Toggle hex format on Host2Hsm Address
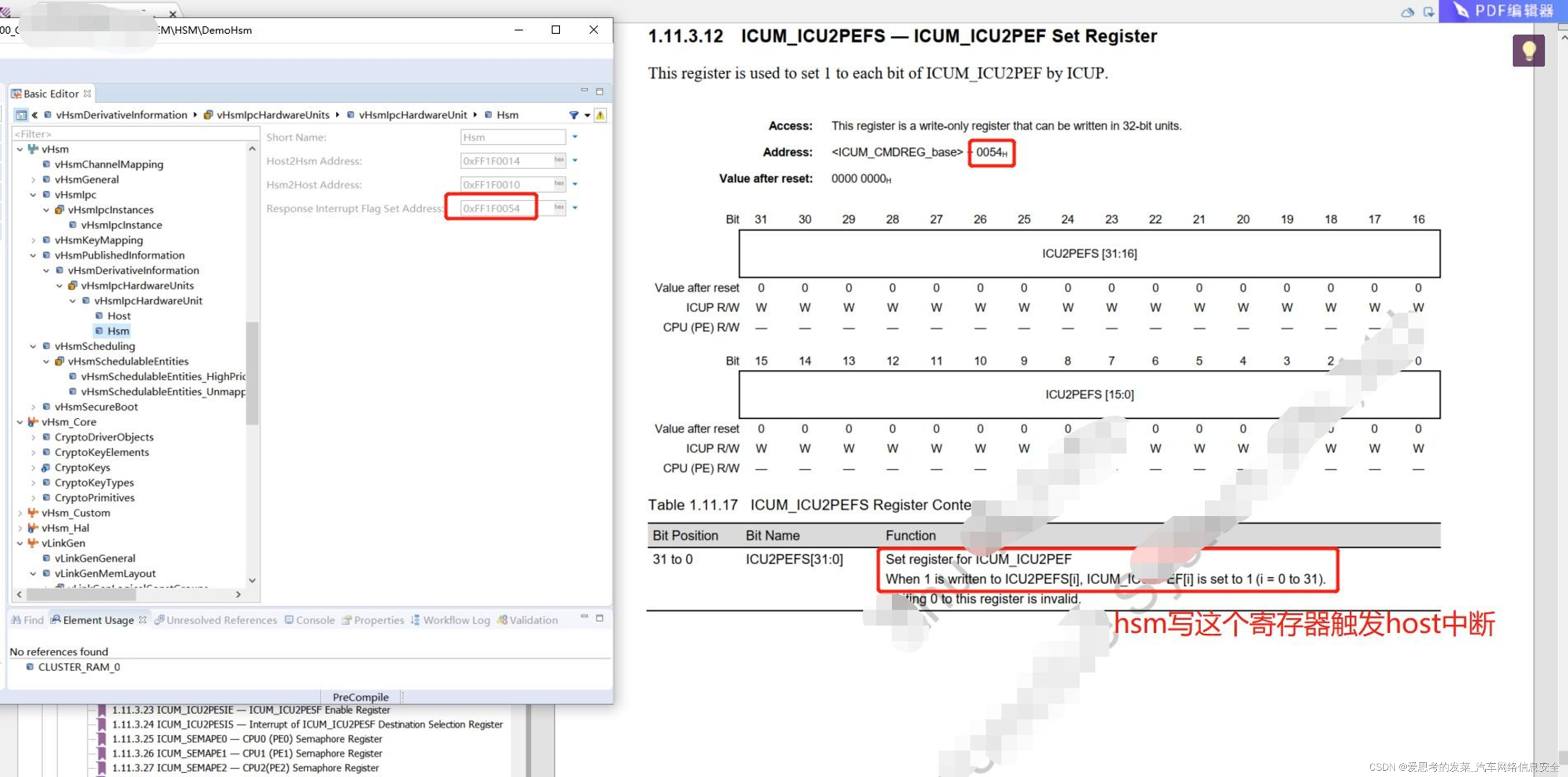 (x=559, y=160)
